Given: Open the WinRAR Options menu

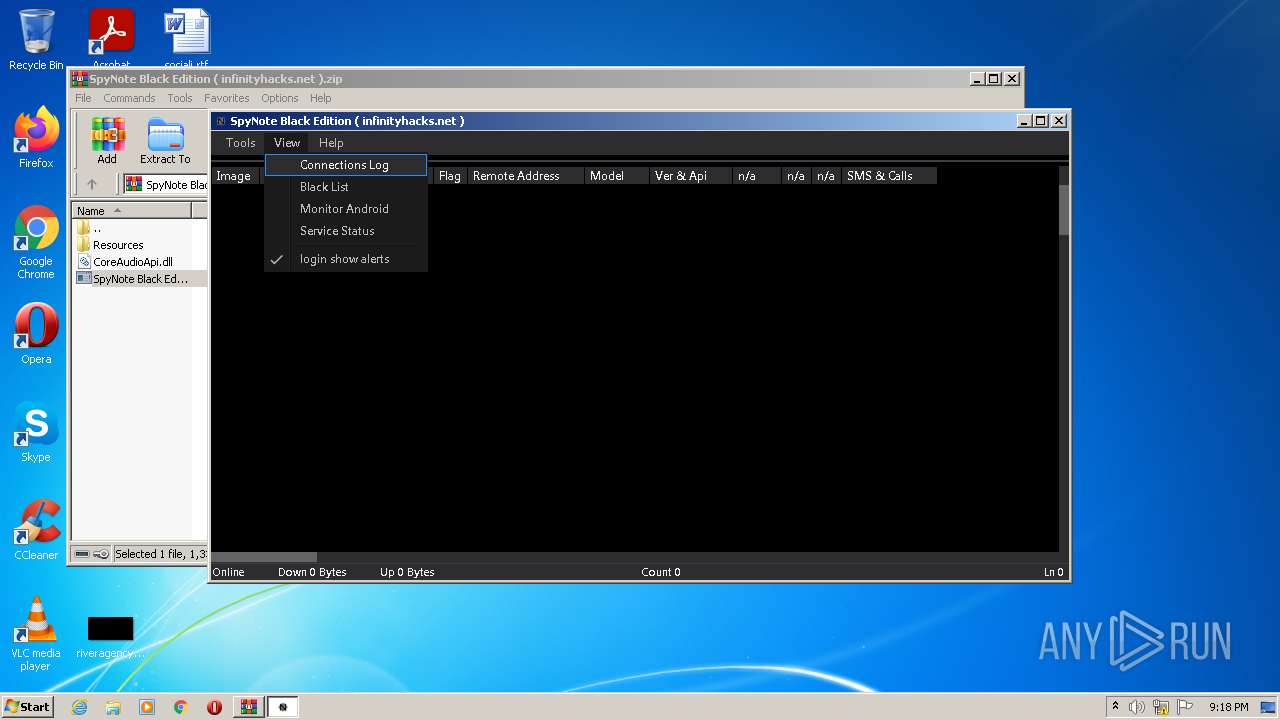Looking at the screenshot, I should tap(280, 98).
